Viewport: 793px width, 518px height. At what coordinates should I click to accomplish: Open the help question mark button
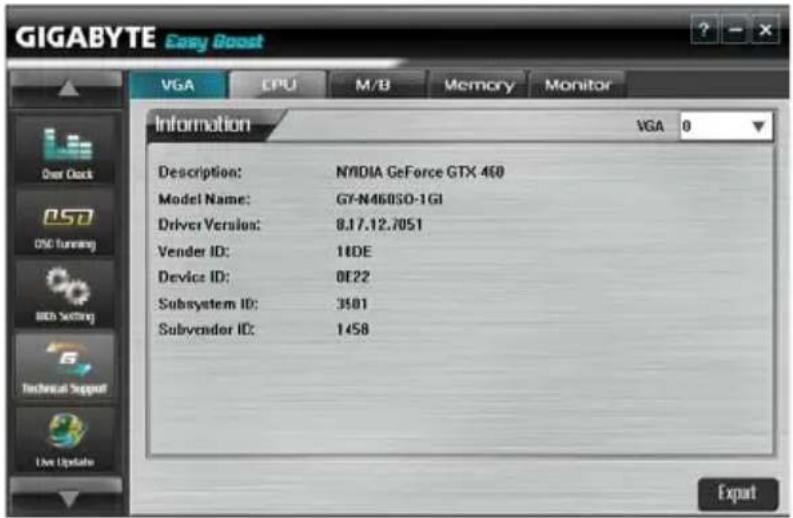(704, 30)
